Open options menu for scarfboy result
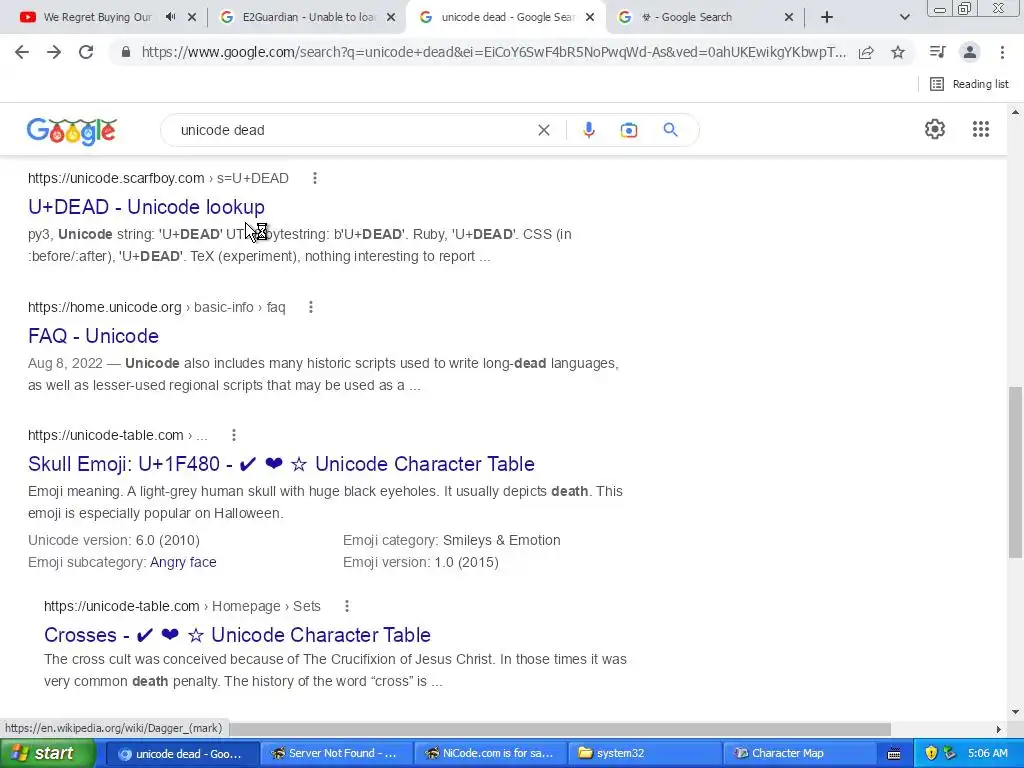 [315, 178]
